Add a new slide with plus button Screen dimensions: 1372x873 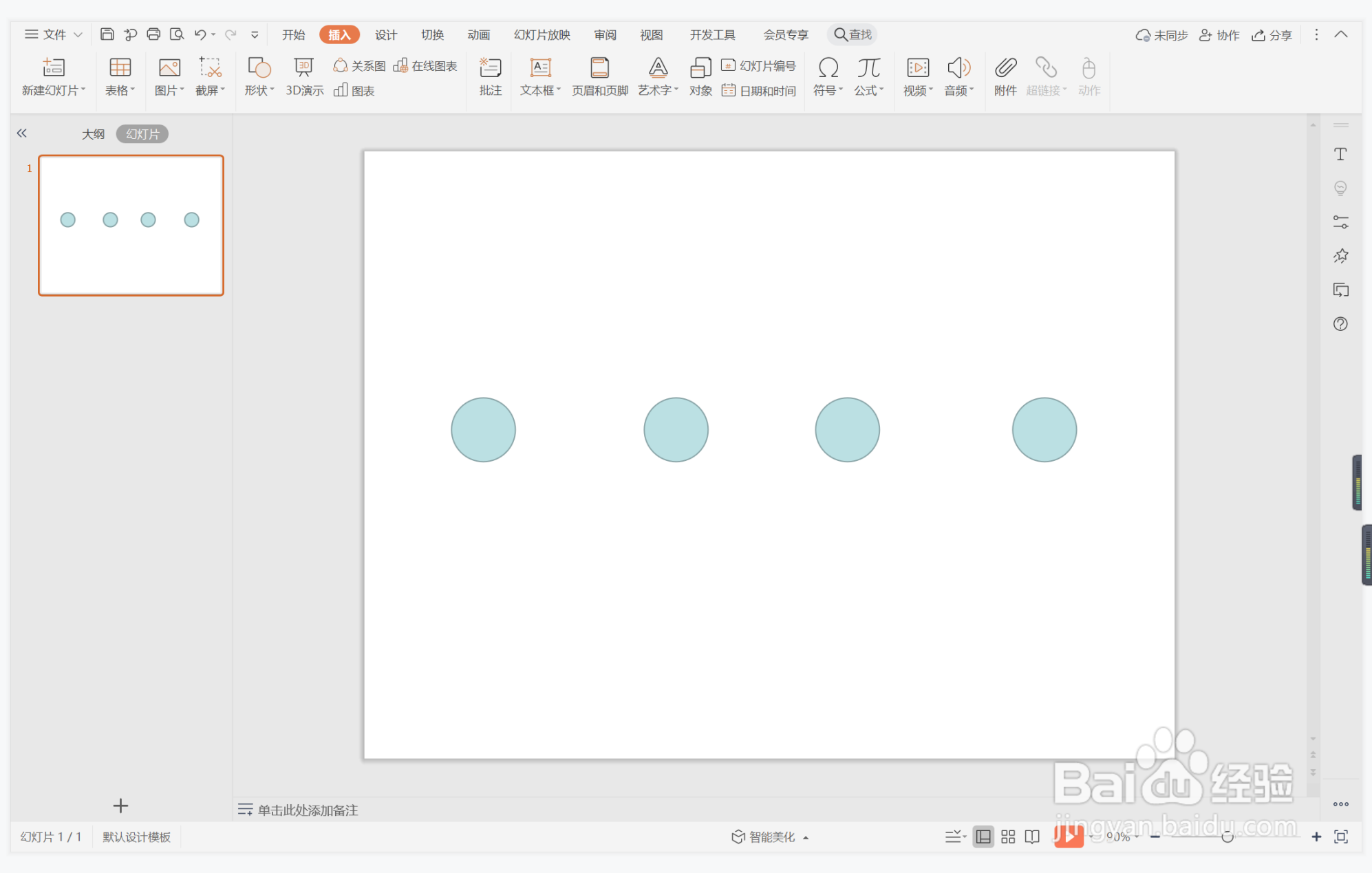(x=120, y=806)
